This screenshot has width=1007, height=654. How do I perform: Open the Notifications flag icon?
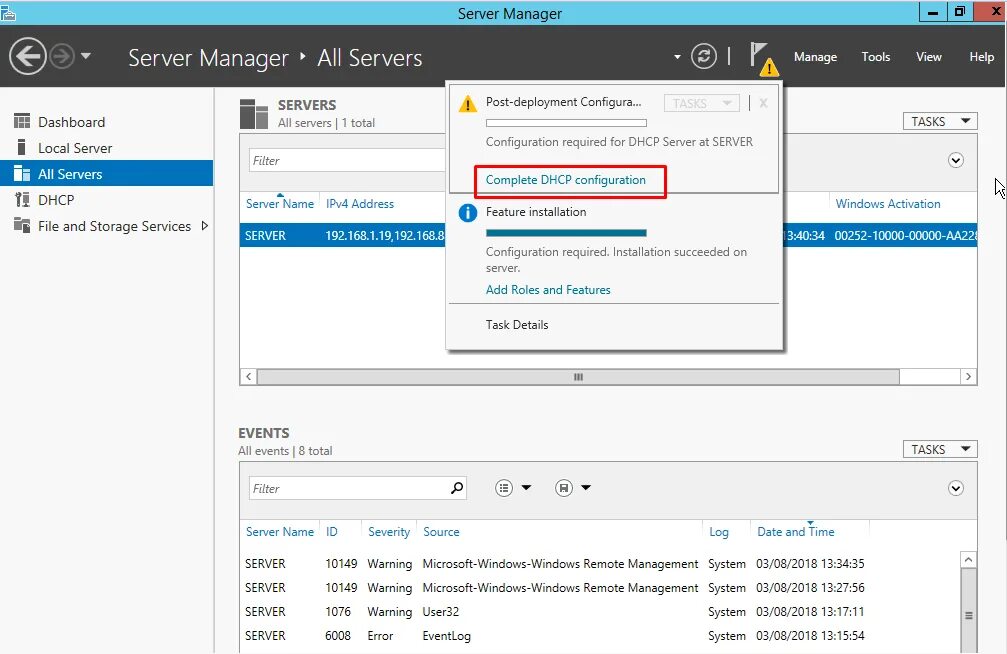[x=764, y=58]
